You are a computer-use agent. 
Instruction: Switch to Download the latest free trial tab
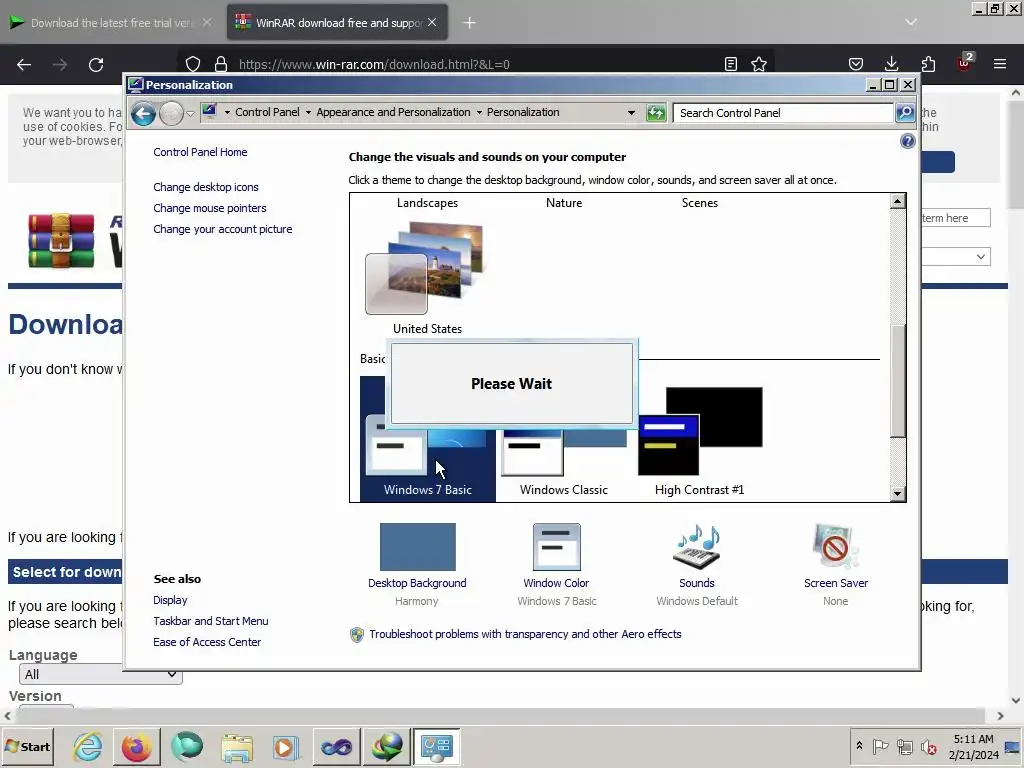[x=111, y=23]
